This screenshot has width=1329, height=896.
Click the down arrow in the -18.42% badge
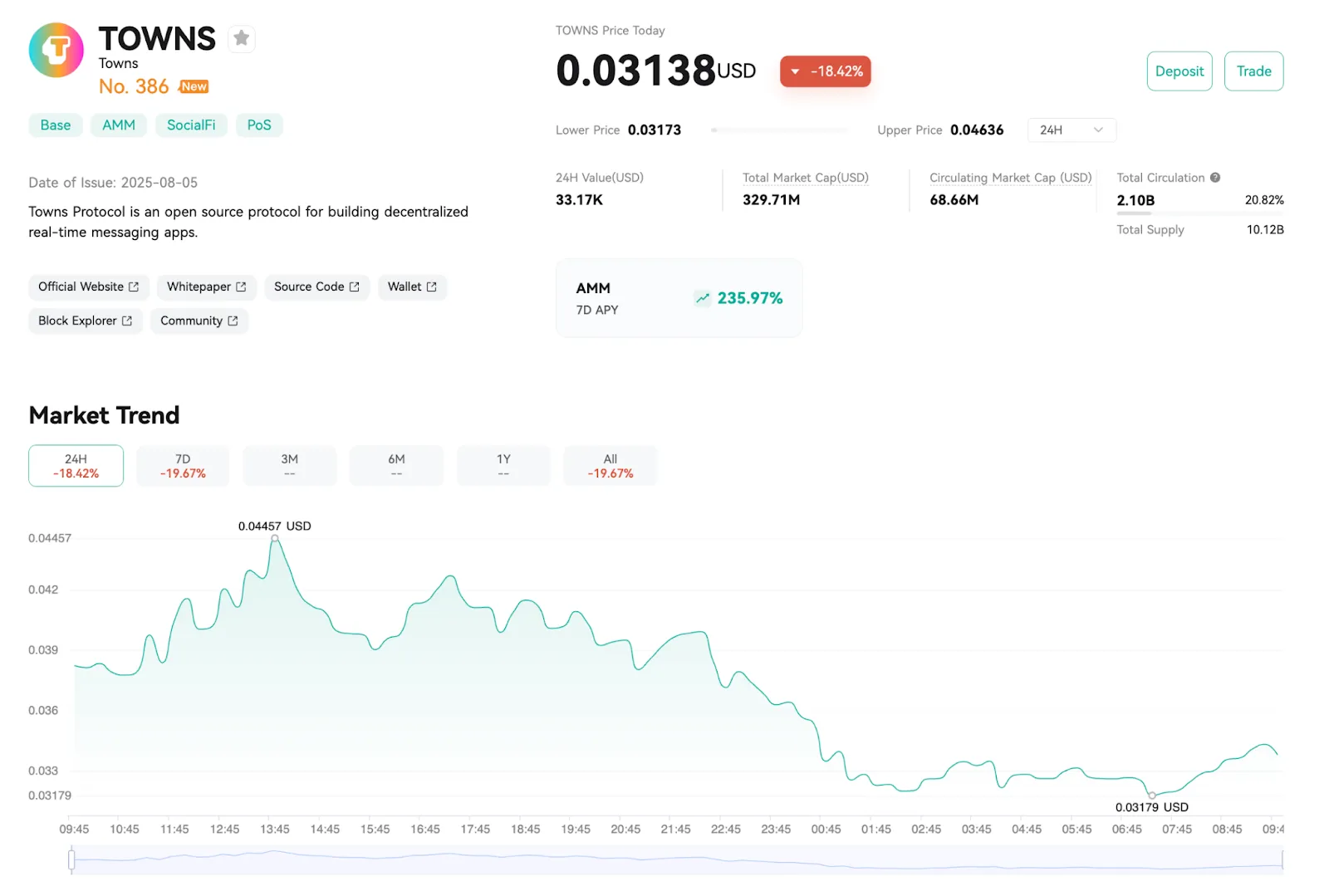(795, 71)
